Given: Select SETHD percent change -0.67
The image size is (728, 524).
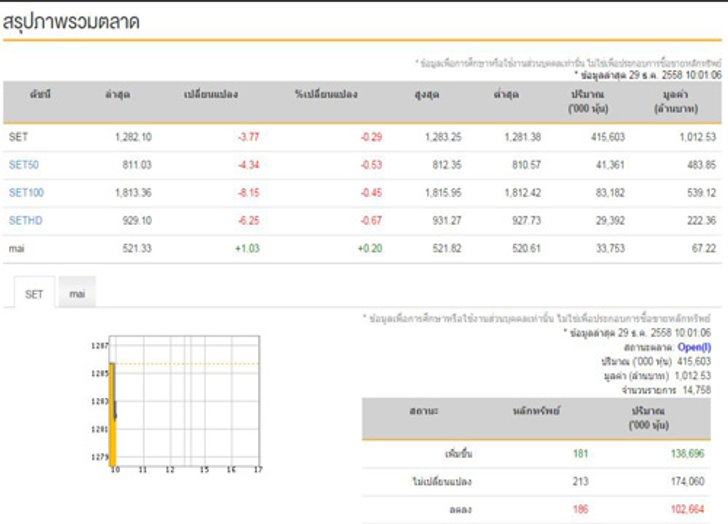Looking at the screenshot, I should 371,220.
